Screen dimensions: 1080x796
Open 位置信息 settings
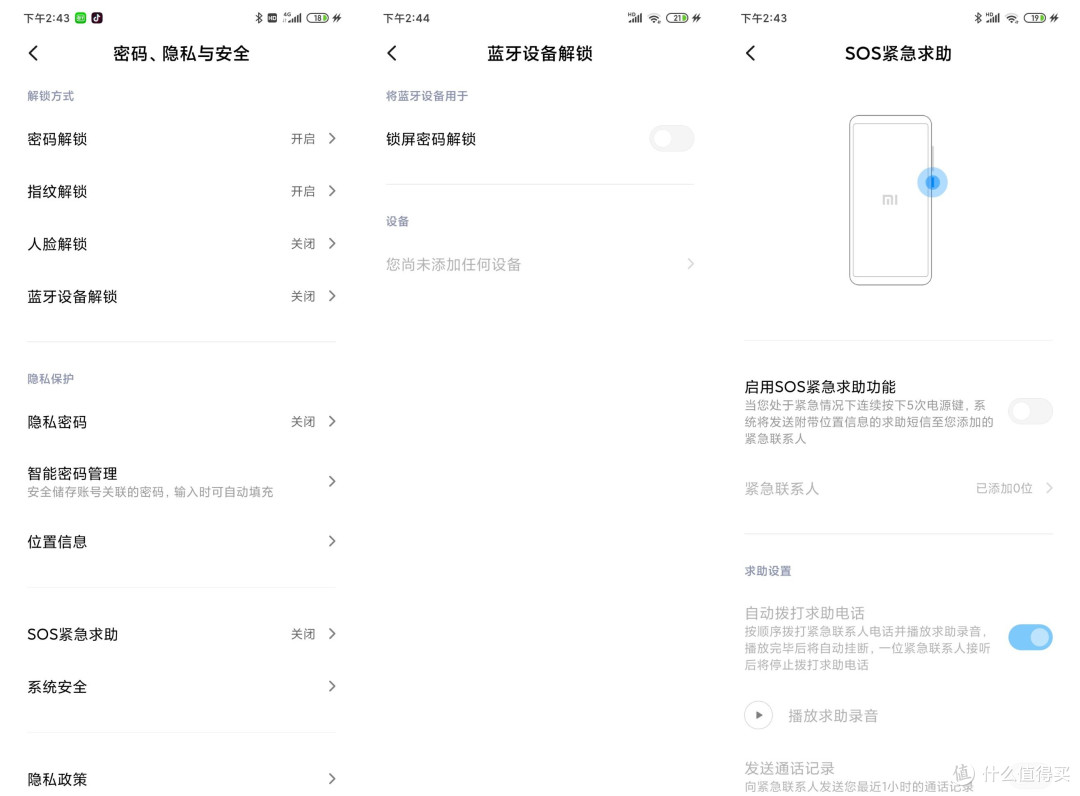click(182, 541)
